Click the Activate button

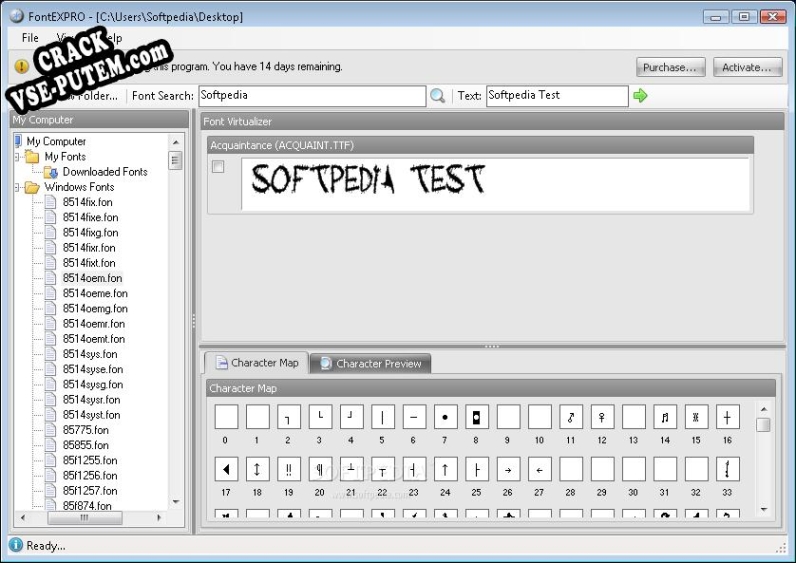(747, 67)
